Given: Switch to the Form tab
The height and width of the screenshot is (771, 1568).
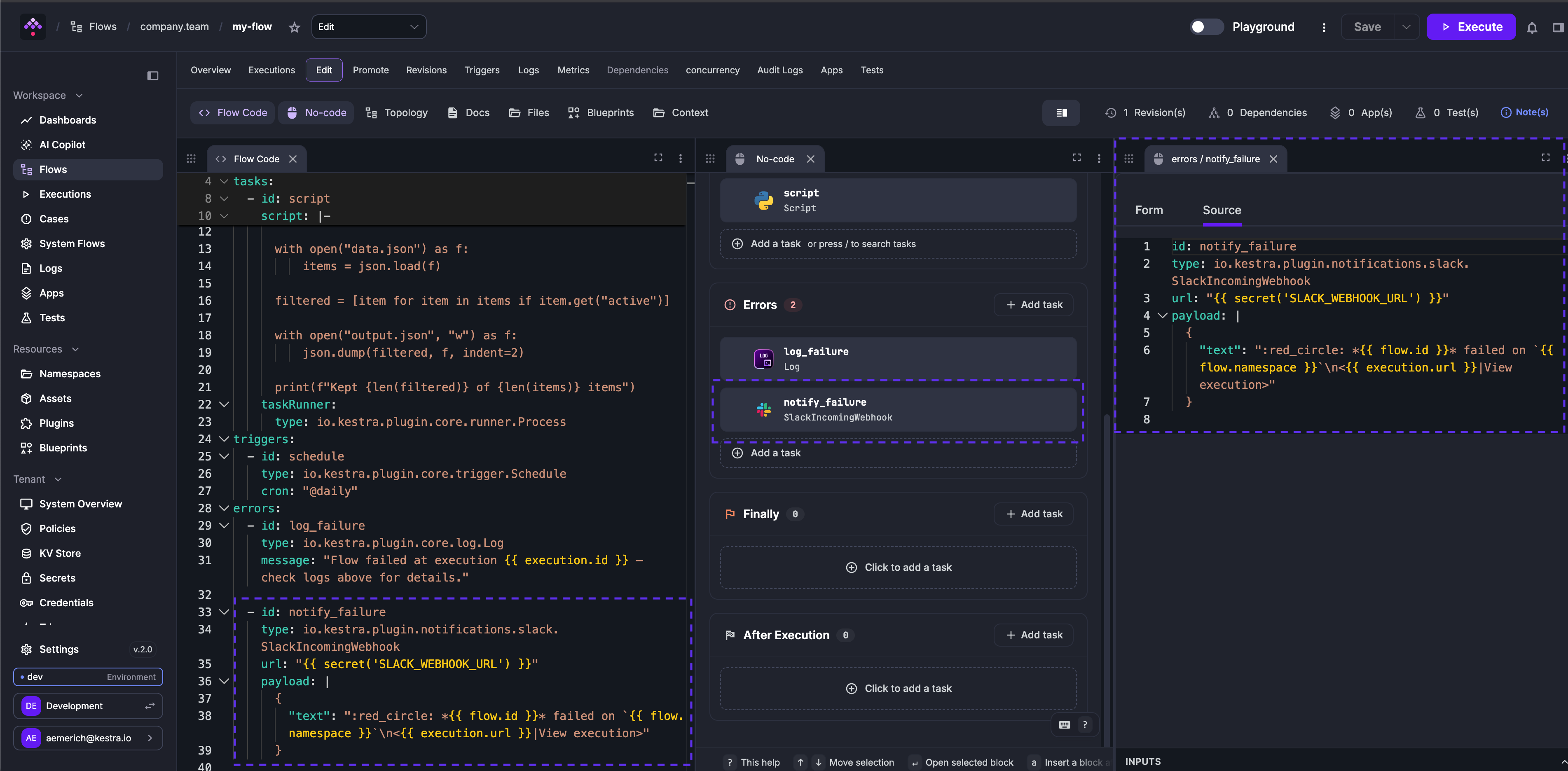Looking at the screenshot, I should point(1149,210).
